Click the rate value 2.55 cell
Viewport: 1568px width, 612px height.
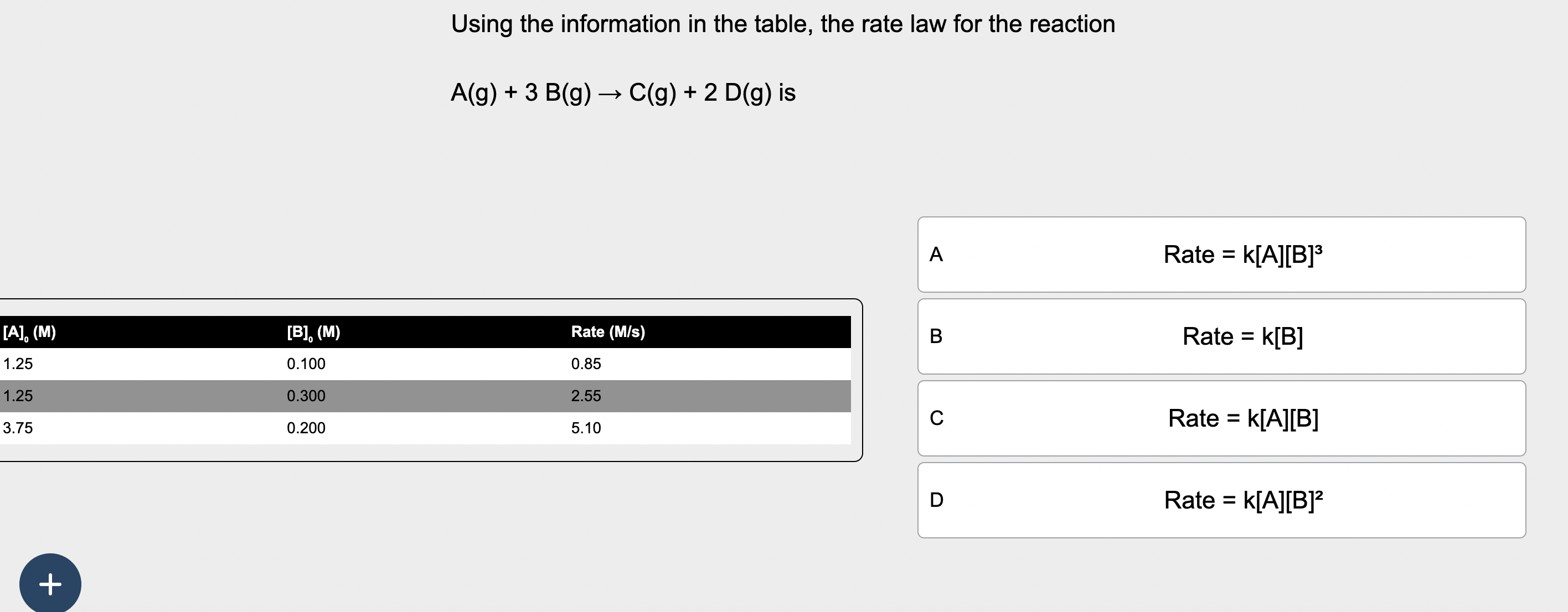tap(586, 396)
